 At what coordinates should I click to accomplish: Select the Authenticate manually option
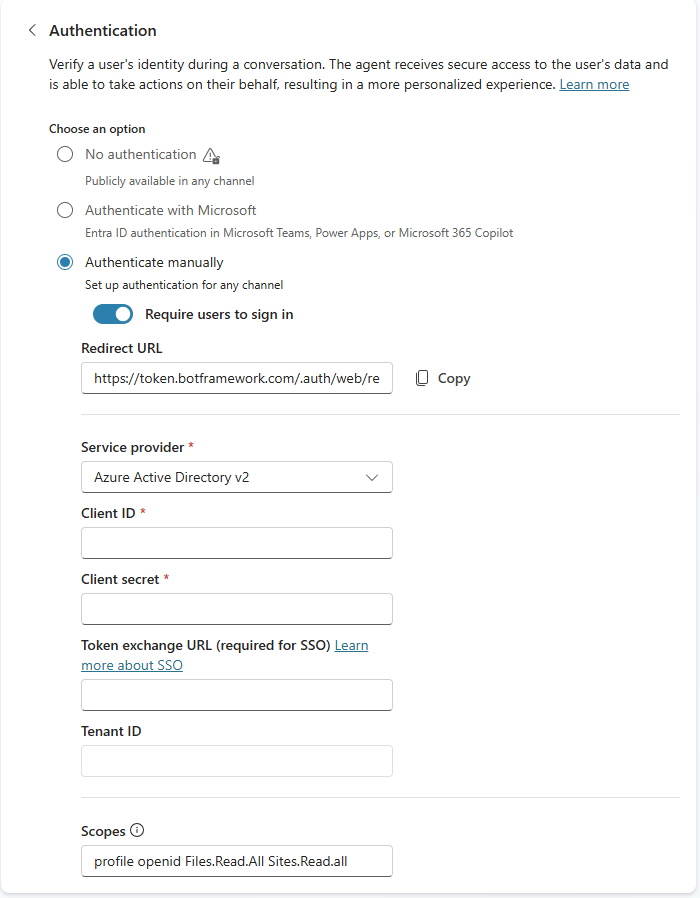65,262
